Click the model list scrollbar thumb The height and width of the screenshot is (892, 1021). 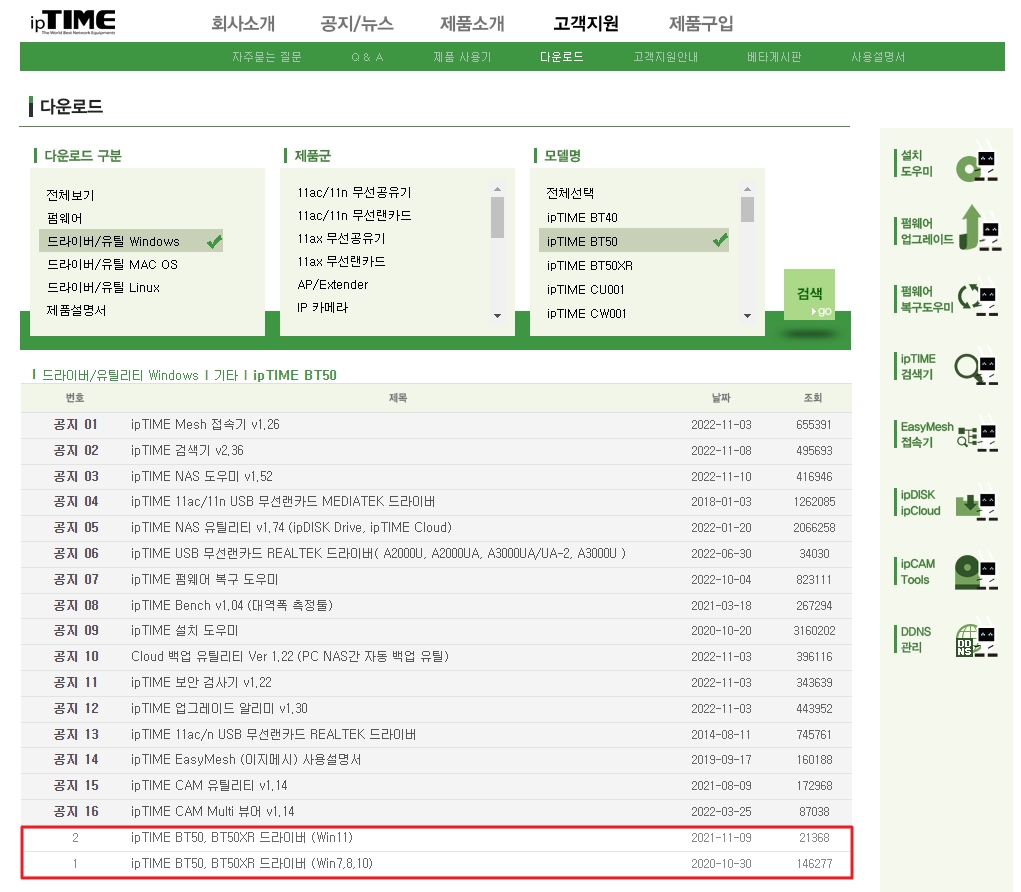tap(748, 210)
